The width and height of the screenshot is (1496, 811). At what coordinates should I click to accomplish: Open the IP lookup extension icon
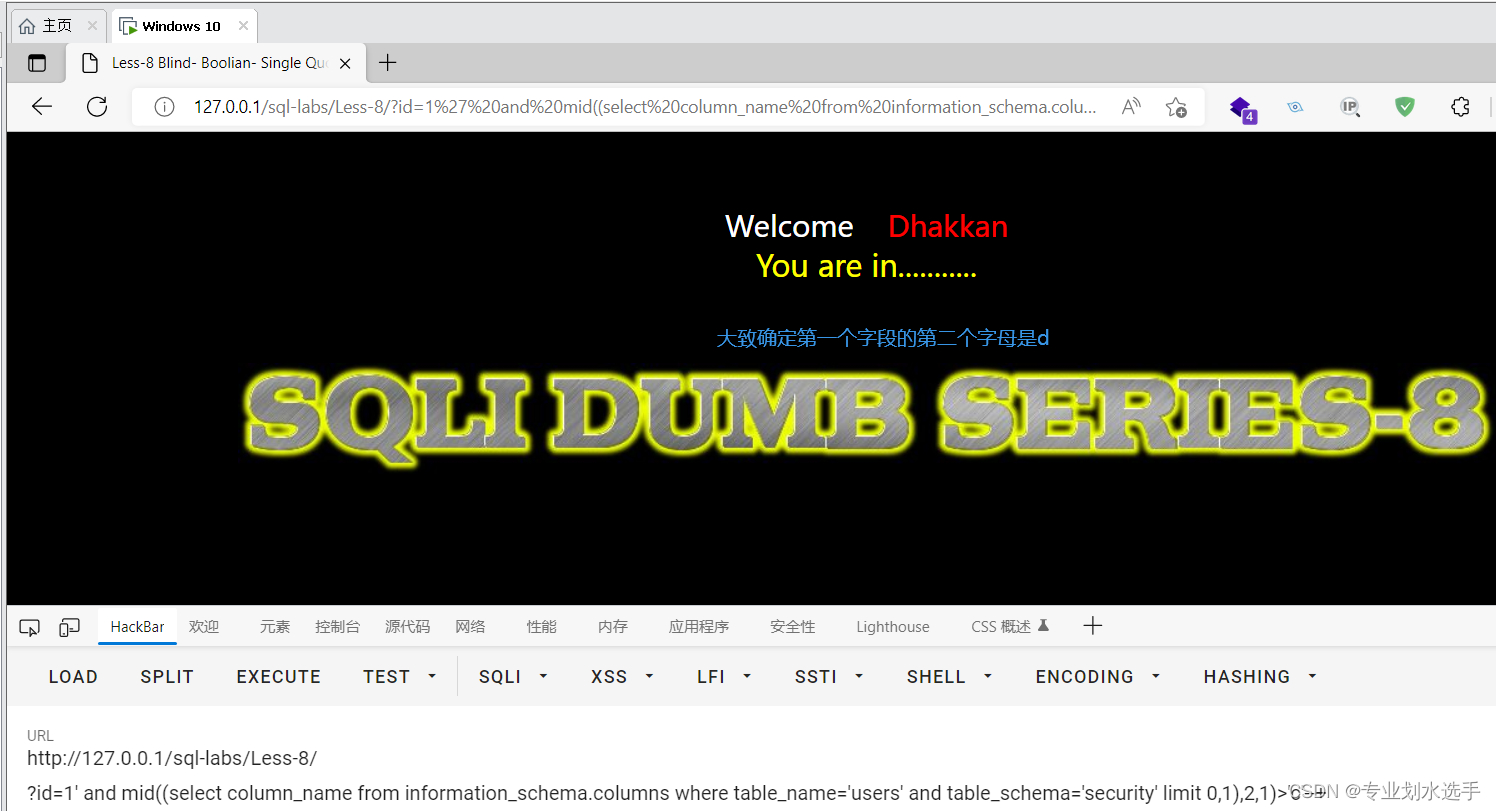pos(1350,107)
